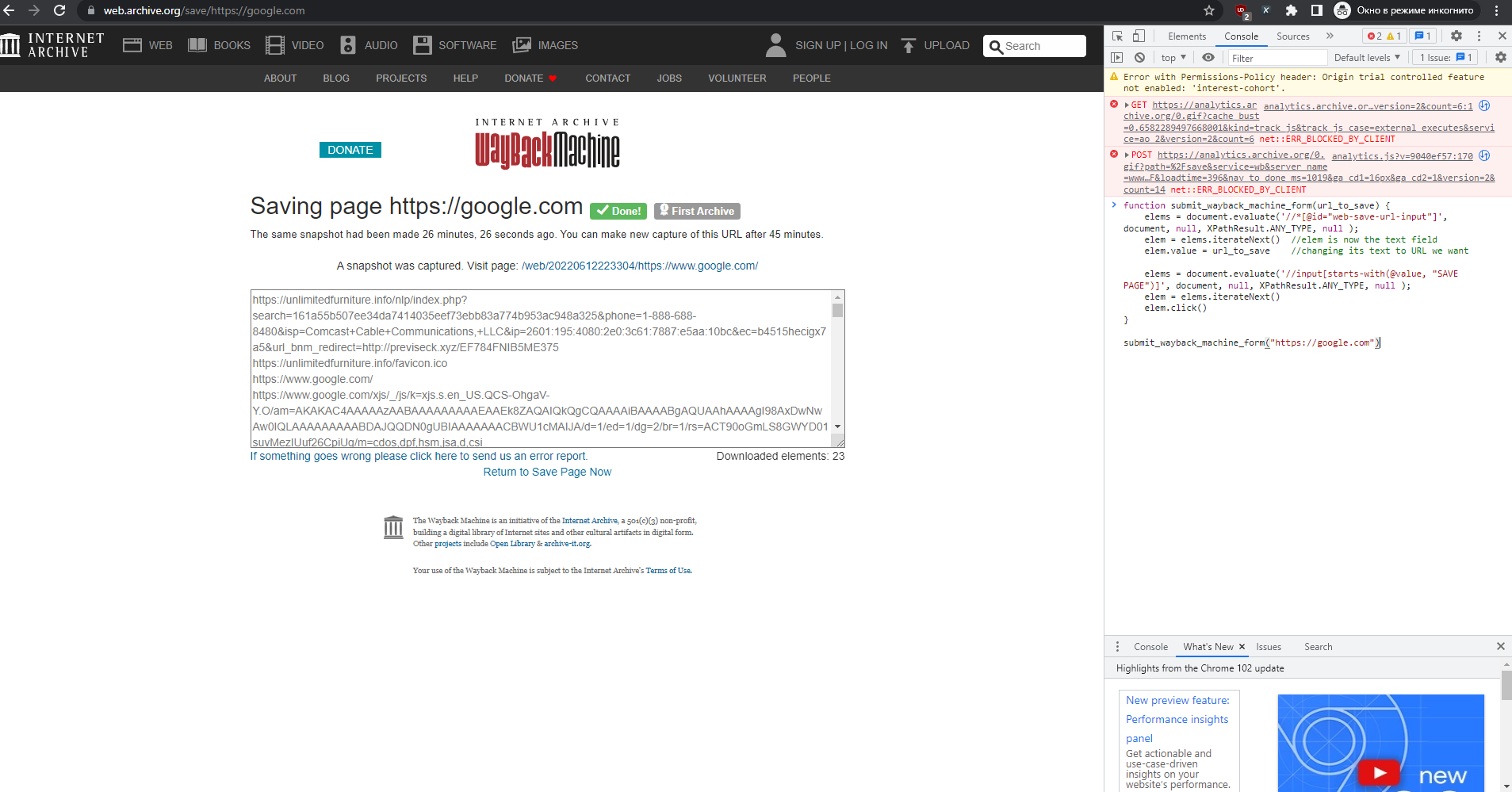Go back with browser back arrow
1512x792 pixels.
[x=10, y=10]
